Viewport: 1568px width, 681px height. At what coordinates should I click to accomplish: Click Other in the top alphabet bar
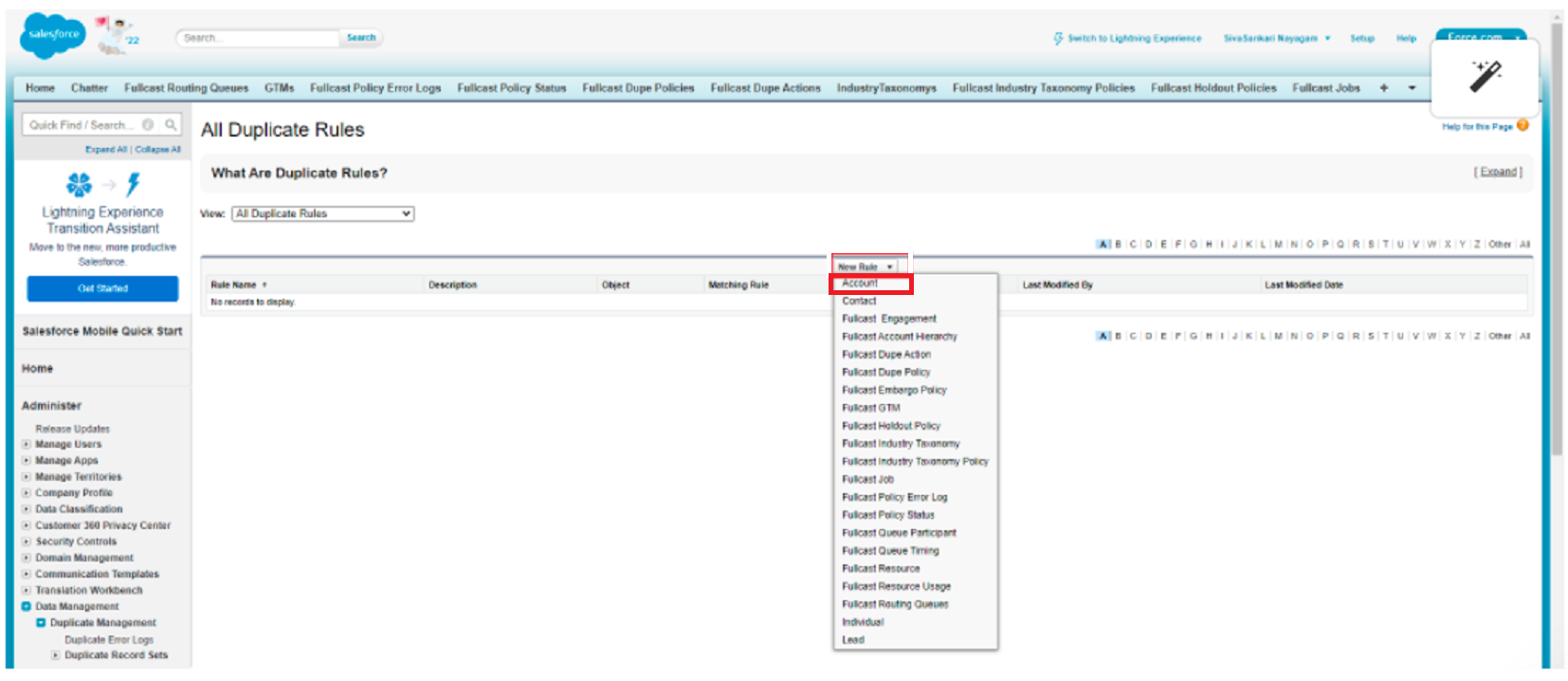pyautogui.click(x=1500, y=245)
